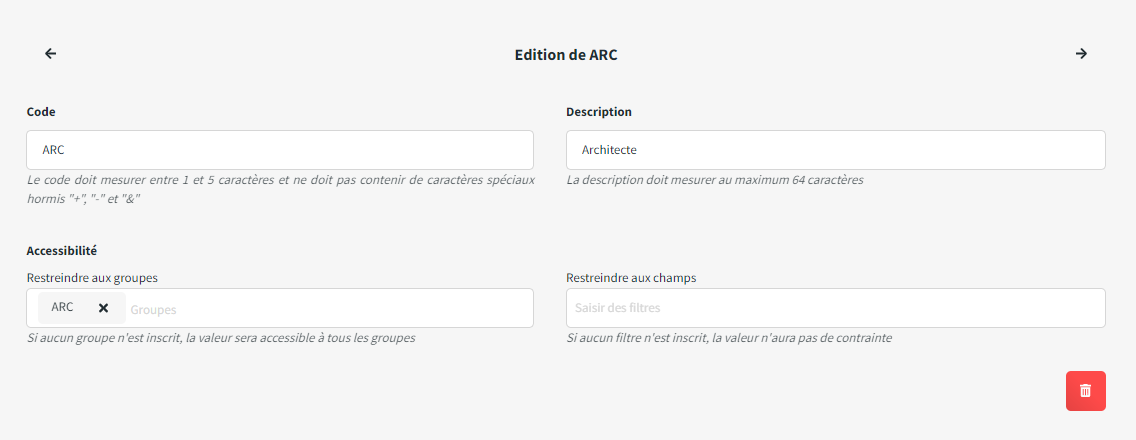Go to next entry with right arrow icon

[1081, 54]
